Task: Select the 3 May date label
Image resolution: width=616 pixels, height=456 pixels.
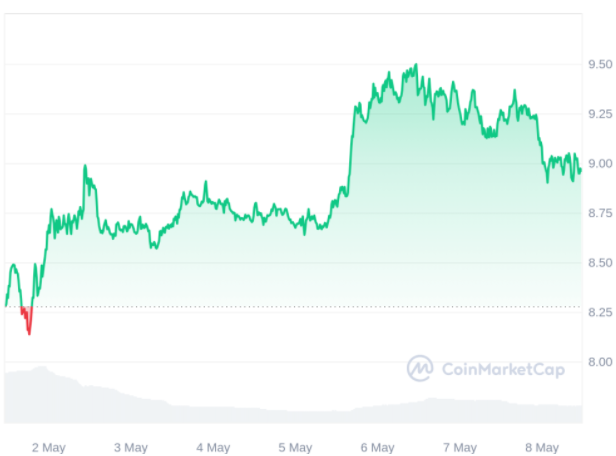Action: pyautogui.click(x=131, y=446)
